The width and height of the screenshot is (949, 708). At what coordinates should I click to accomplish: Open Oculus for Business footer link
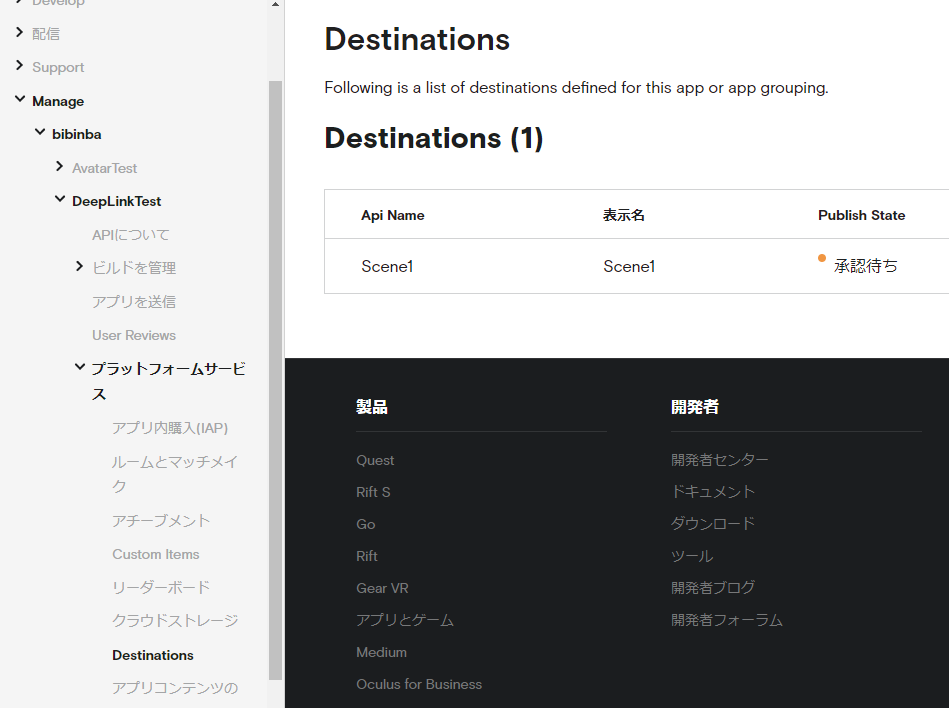tap(419, 684)
